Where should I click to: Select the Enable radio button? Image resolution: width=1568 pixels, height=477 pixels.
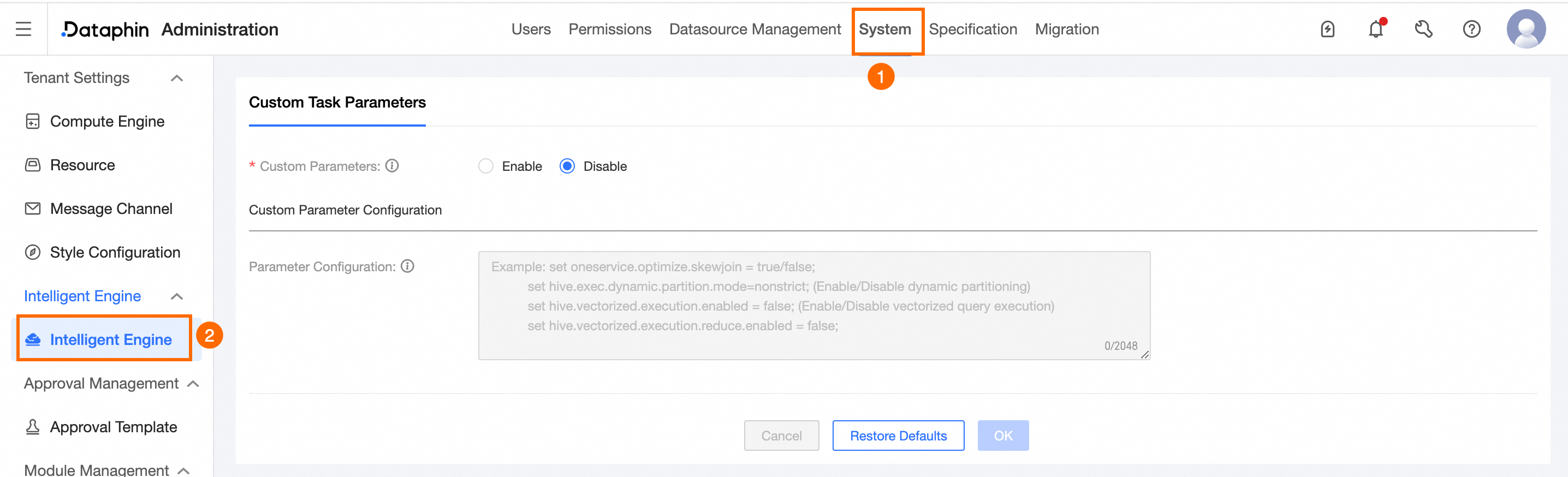coord(486,166)
